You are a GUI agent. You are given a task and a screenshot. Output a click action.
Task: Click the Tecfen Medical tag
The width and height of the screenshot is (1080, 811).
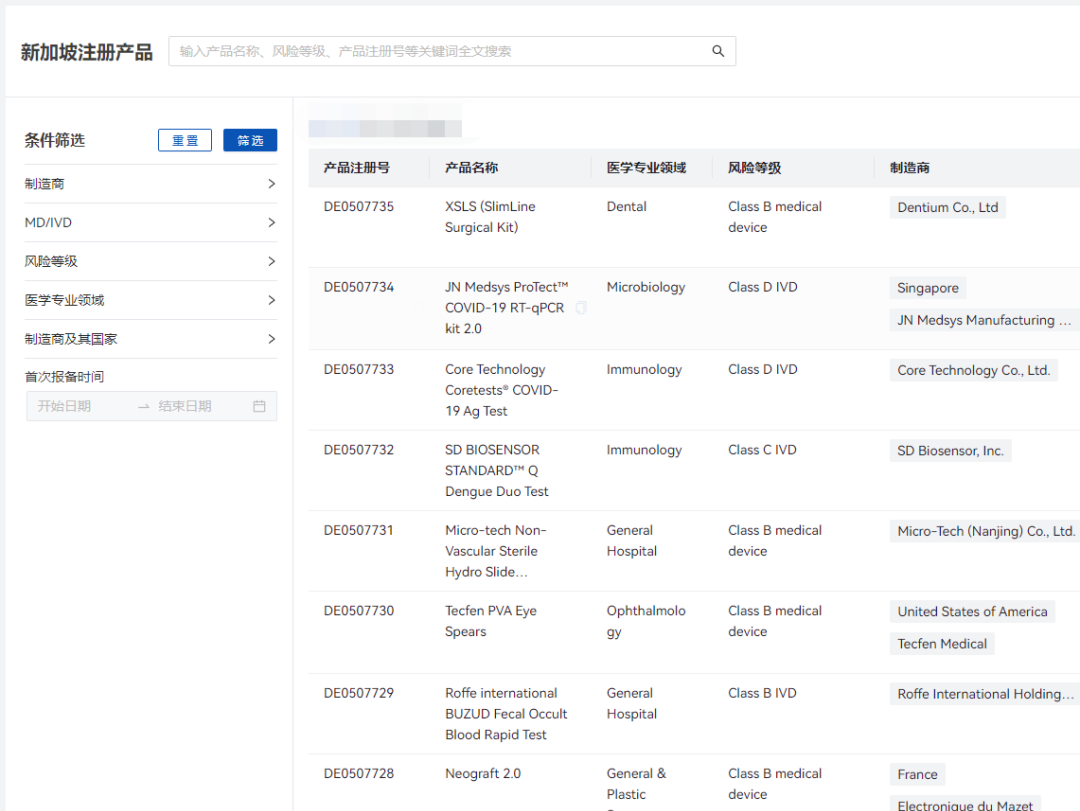click(x=942, y=644)
